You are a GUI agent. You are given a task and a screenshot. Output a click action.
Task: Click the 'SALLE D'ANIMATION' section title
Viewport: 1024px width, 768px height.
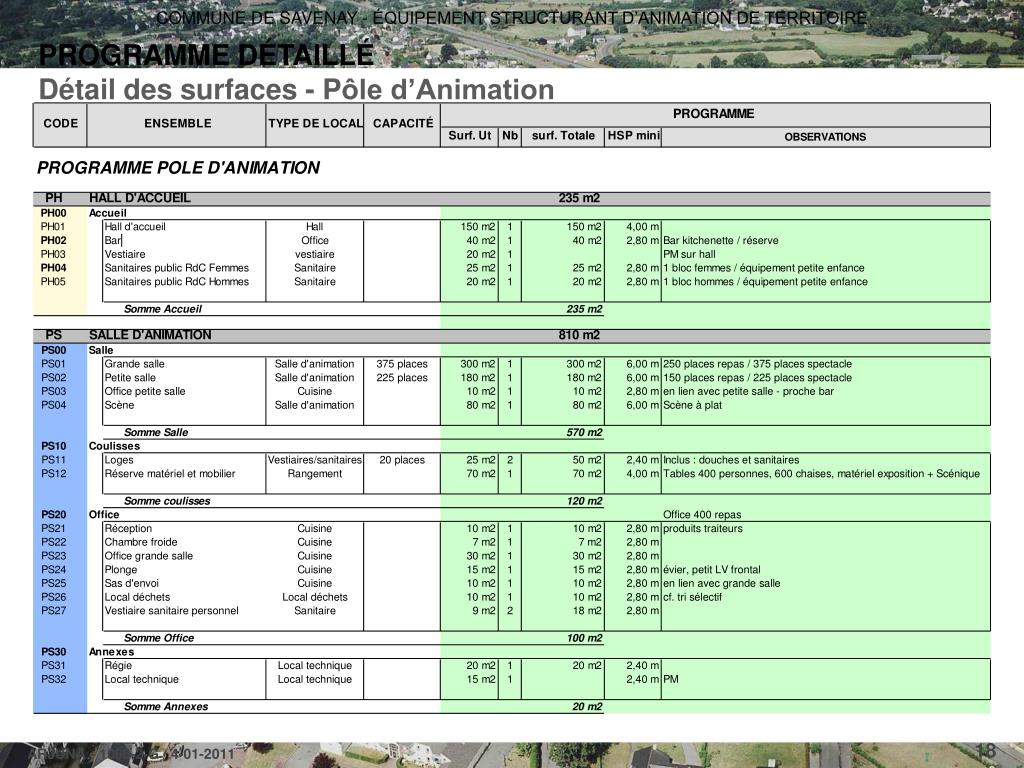pyautogui.click(x=150, y=335)
